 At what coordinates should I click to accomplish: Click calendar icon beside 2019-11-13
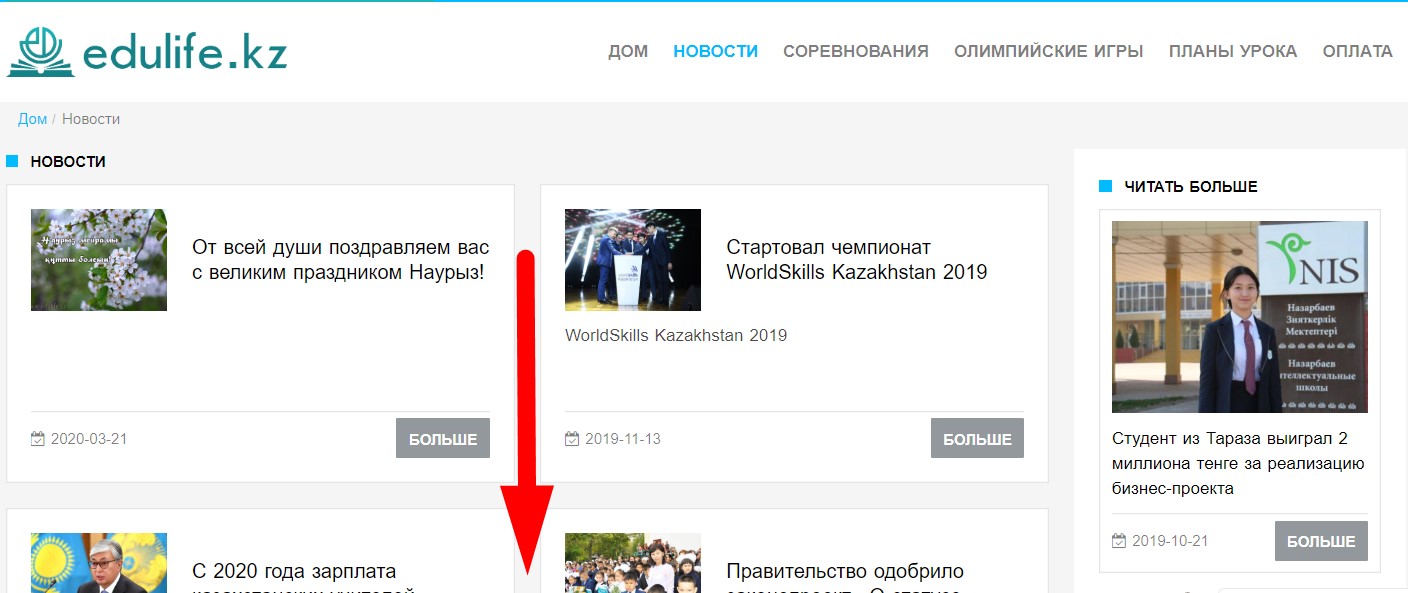click(572, 439)
